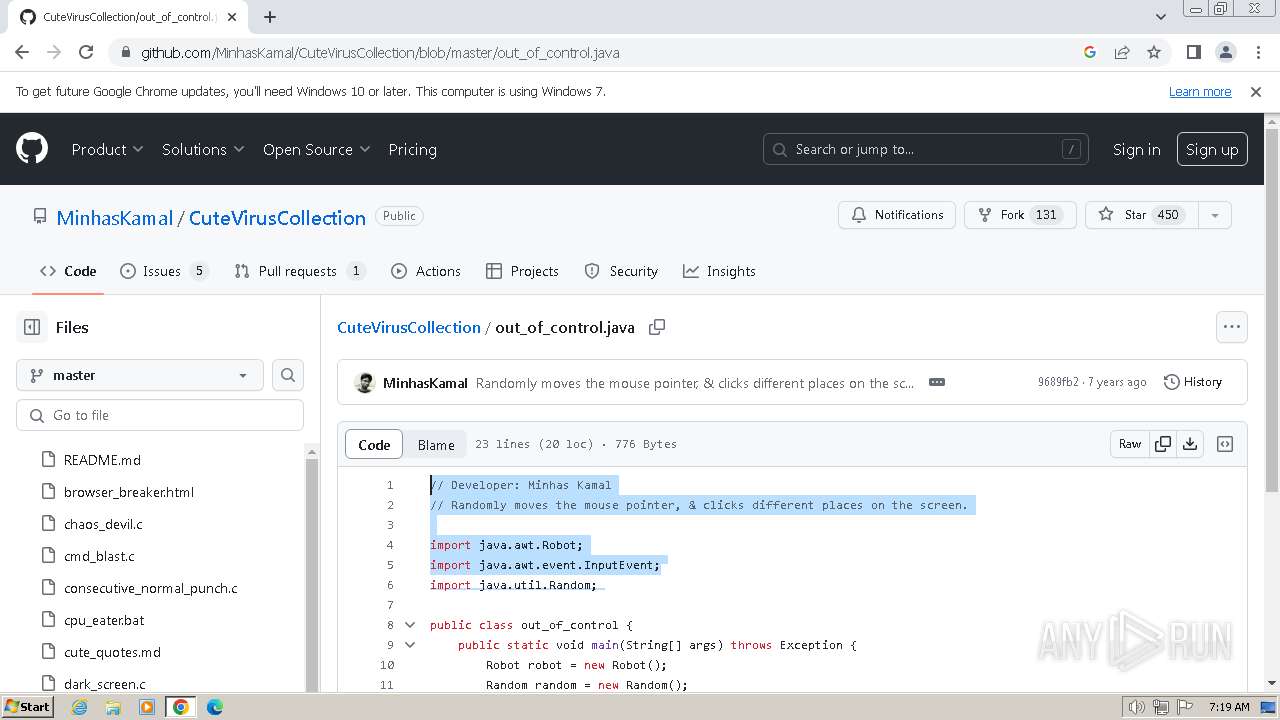Click the GitHub logo icon

(x=32, y=149)
